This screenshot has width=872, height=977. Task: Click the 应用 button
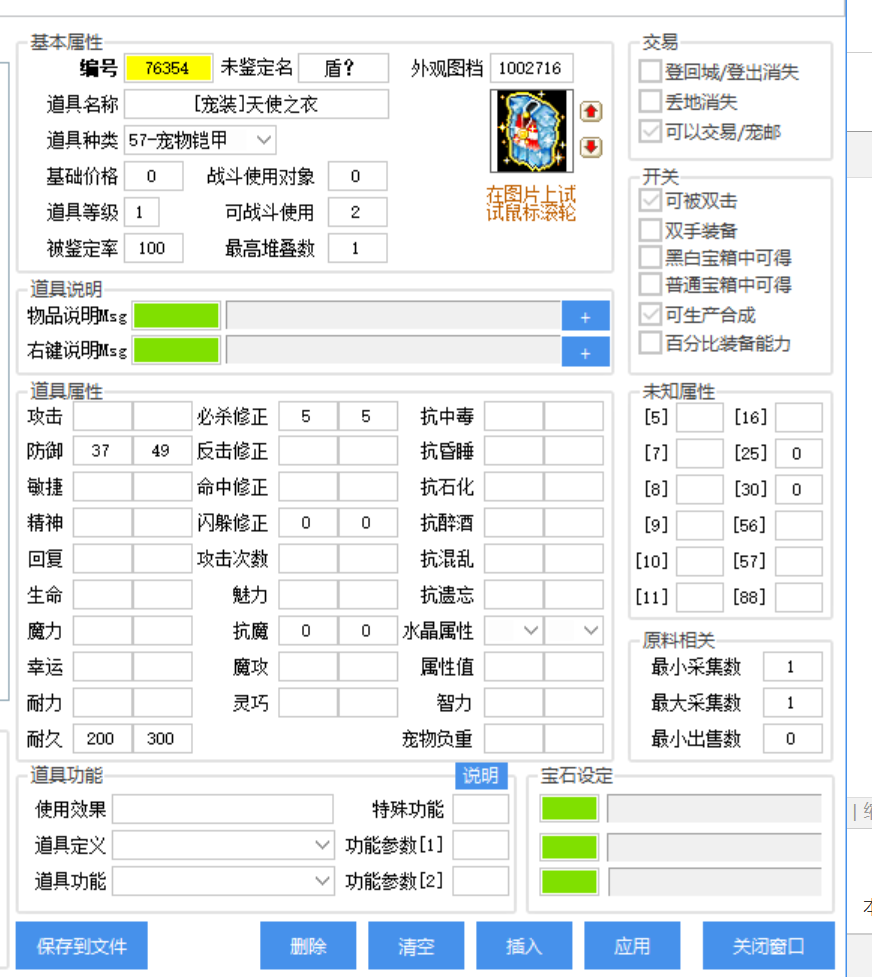(x=632, y=945)
